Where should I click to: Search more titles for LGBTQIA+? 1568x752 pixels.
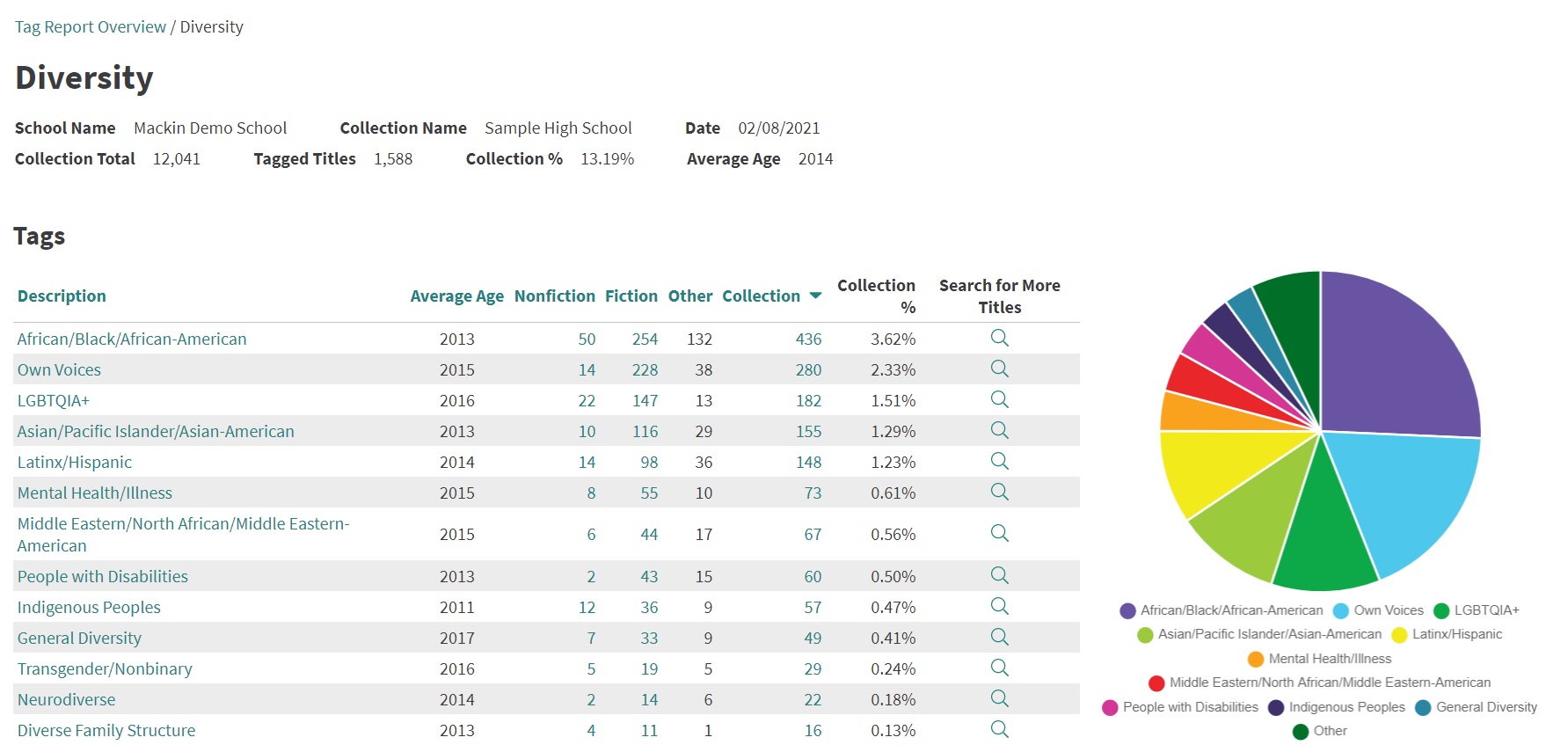tap(999, 399)
